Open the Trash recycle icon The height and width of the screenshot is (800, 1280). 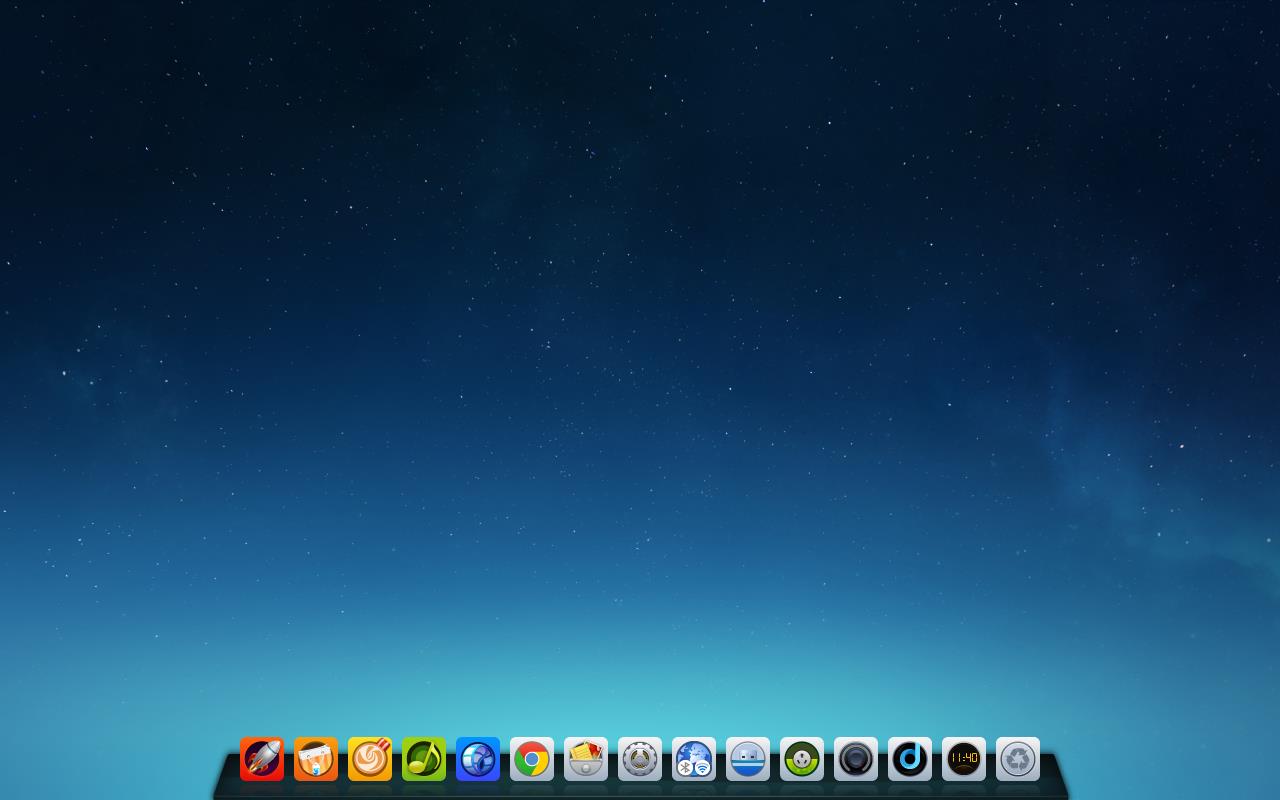1018,759
